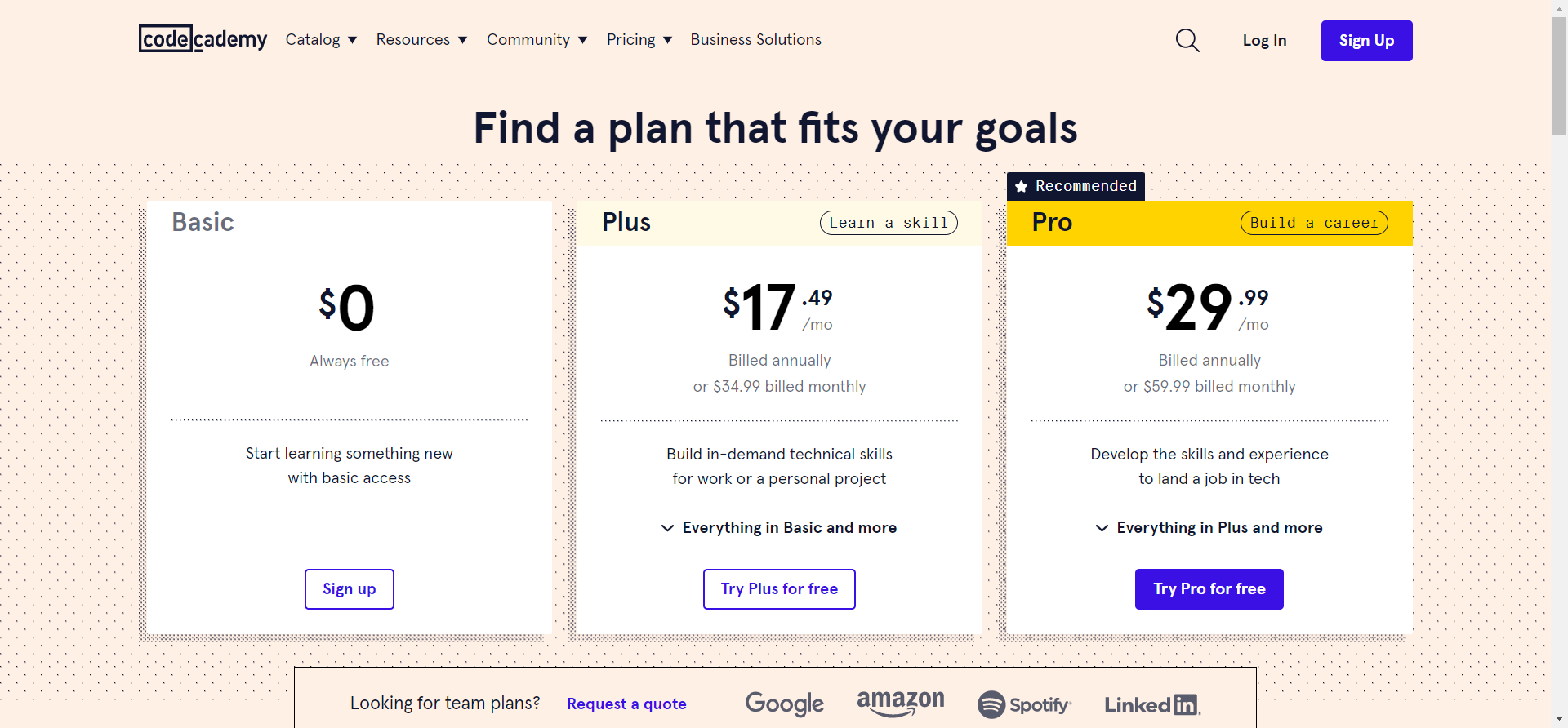Go to Business Solutions
Image resolution: width=1568 pixels, height=728 pixels.
pyautogui.click(x=755, y=40)
